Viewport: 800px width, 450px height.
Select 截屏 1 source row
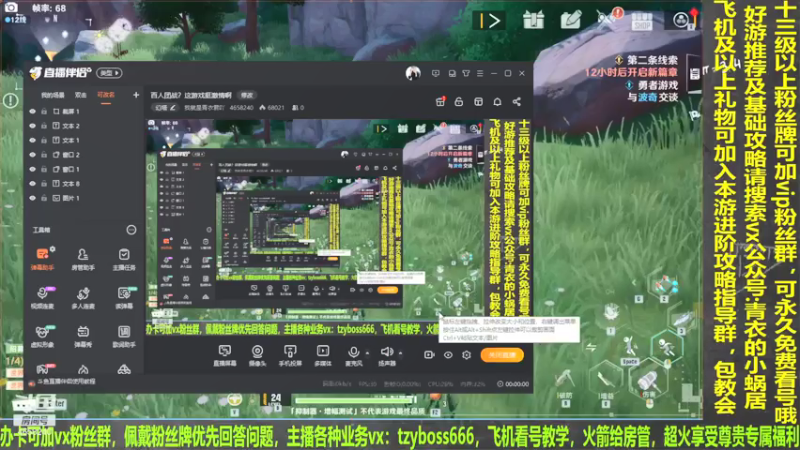pos(84,111)
